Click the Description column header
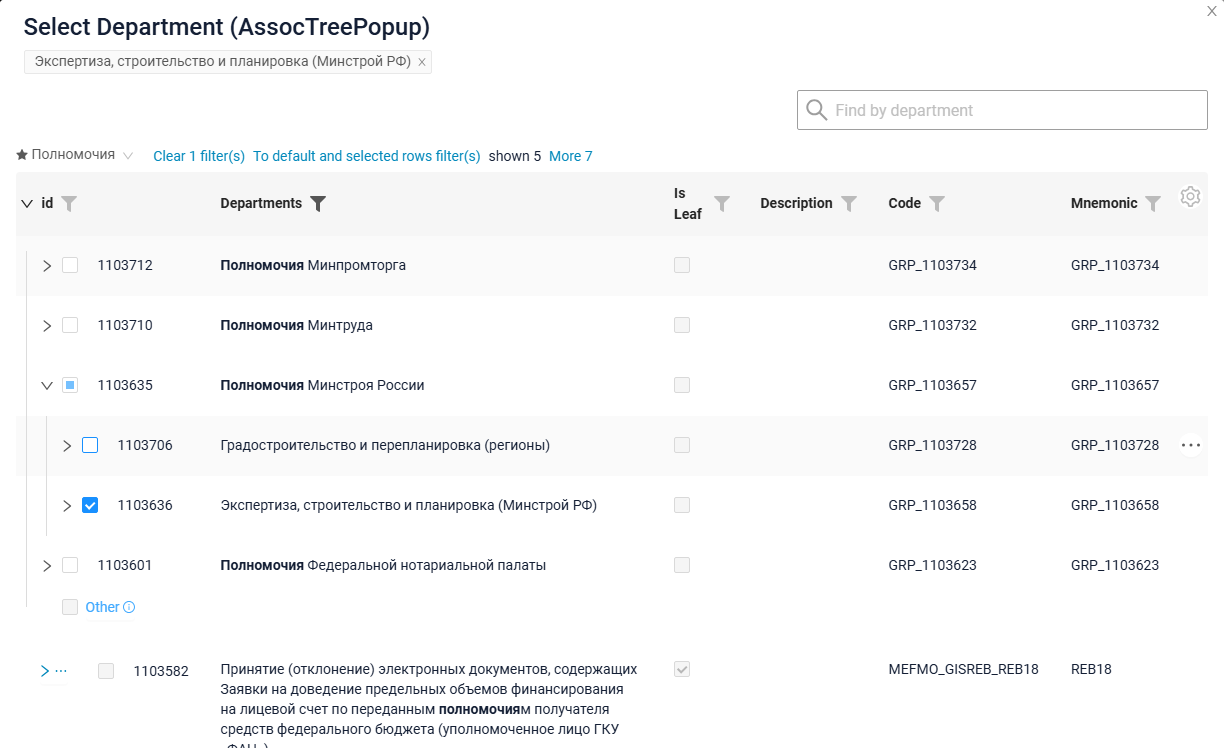The image size is (1224, 748). pos(796,203)
